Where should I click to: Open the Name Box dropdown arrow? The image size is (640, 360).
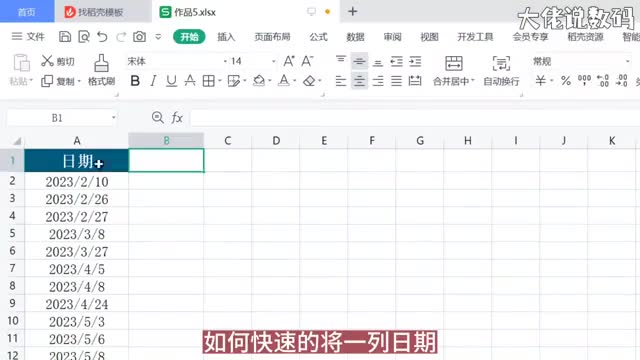click(x=113, y=118)
